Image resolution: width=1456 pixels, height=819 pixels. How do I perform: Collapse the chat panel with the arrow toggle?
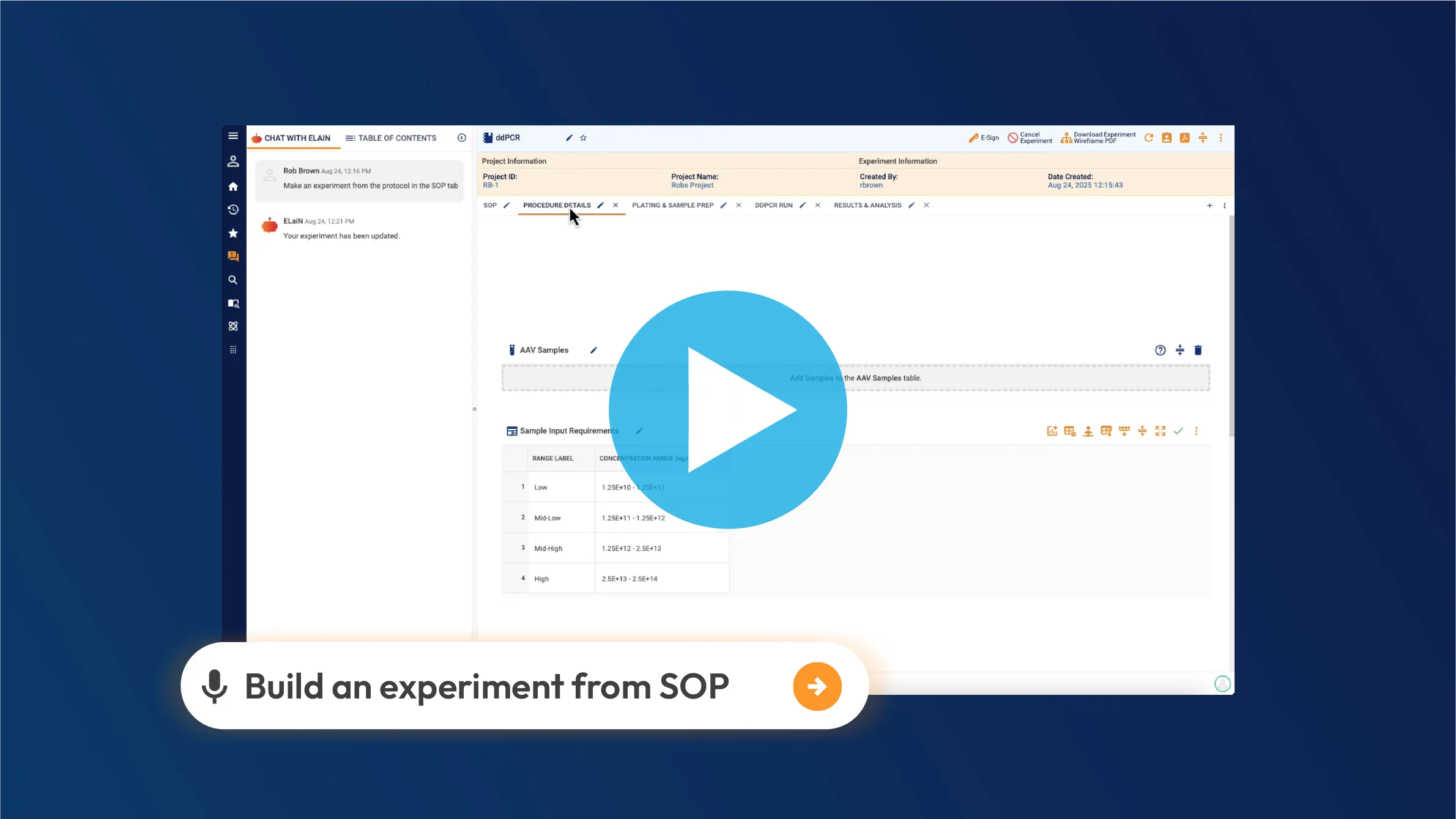462,138
